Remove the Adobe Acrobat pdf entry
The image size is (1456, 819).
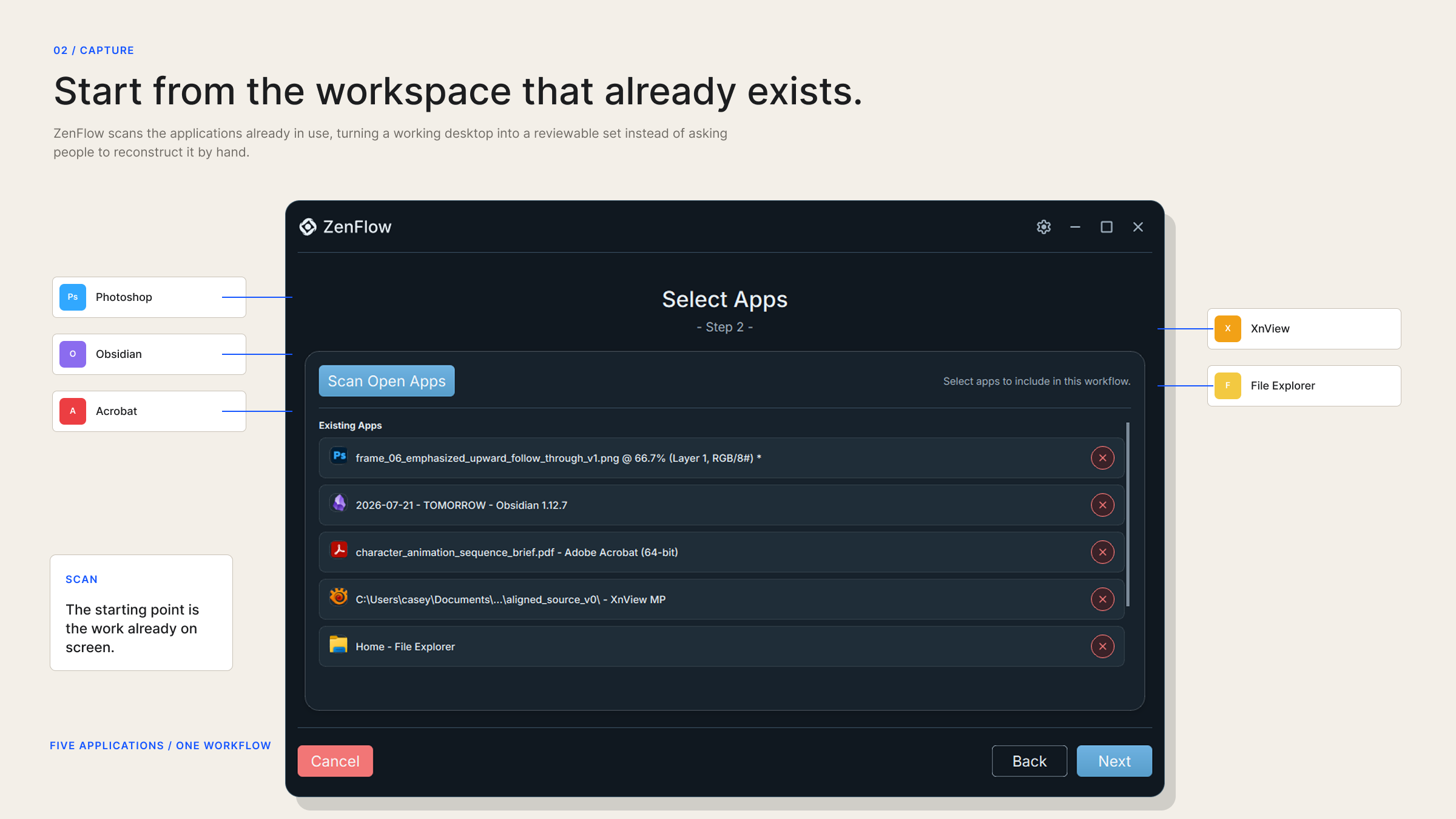click(1102, 552)
